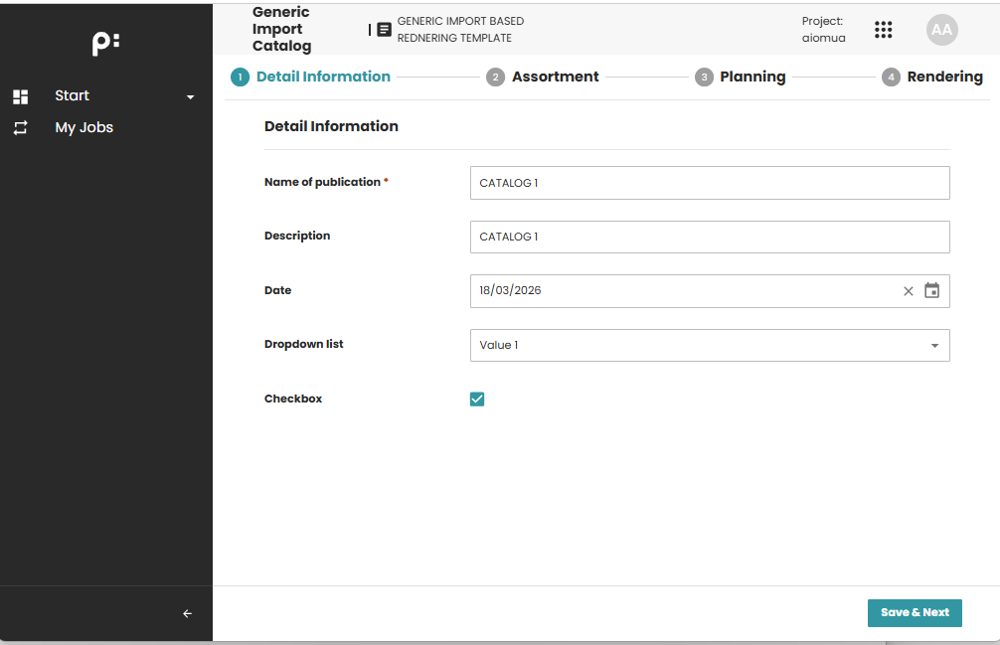Image resolution: width=1000 pixels, height=645 pixels.
Task: Switch to the Assortment step
Action: pos(555,77)
